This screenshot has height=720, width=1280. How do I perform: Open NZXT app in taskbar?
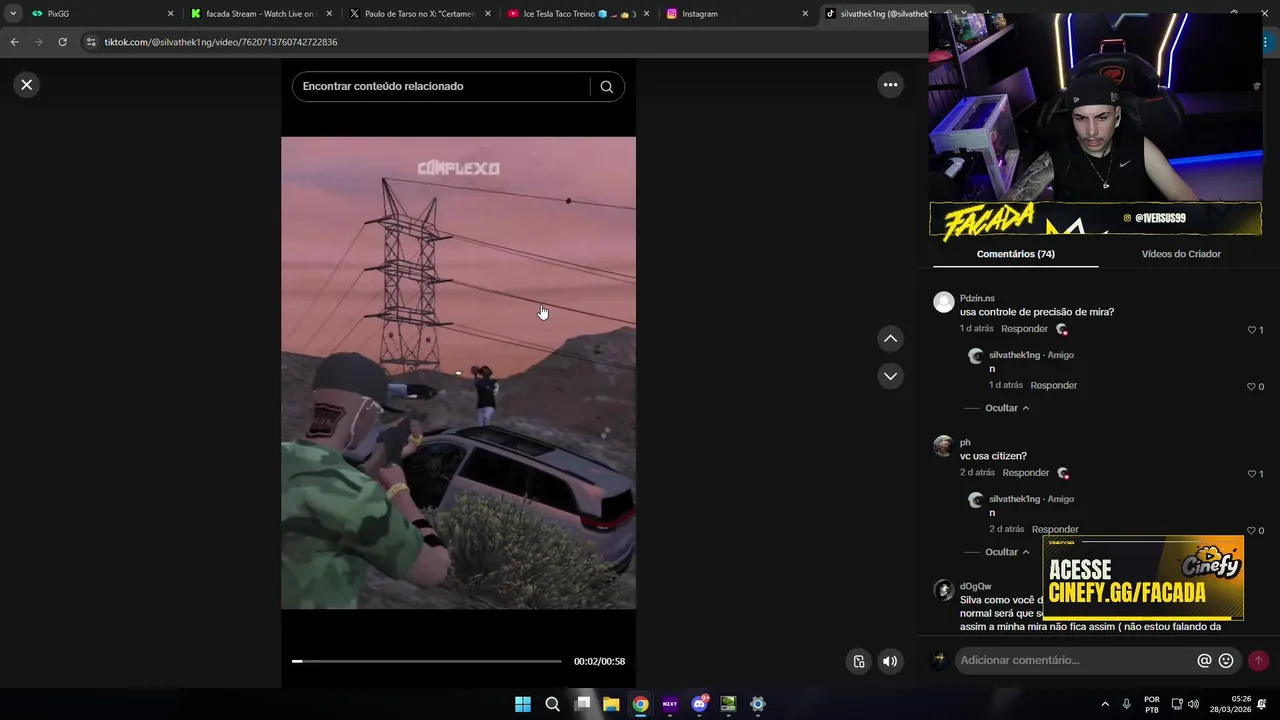(670, 704)
